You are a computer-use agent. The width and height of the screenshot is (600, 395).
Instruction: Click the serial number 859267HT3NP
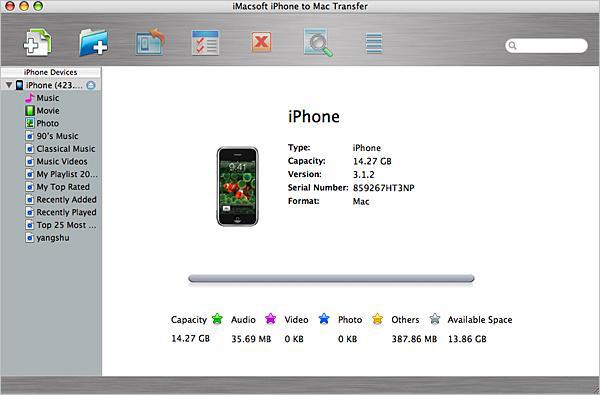383,188
